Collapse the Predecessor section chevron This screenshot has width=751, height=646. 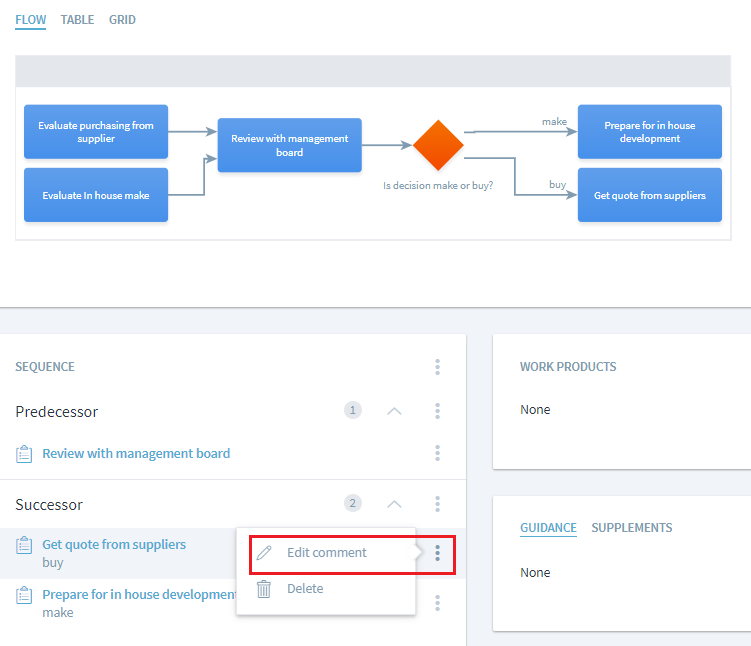tap(394, 411)
